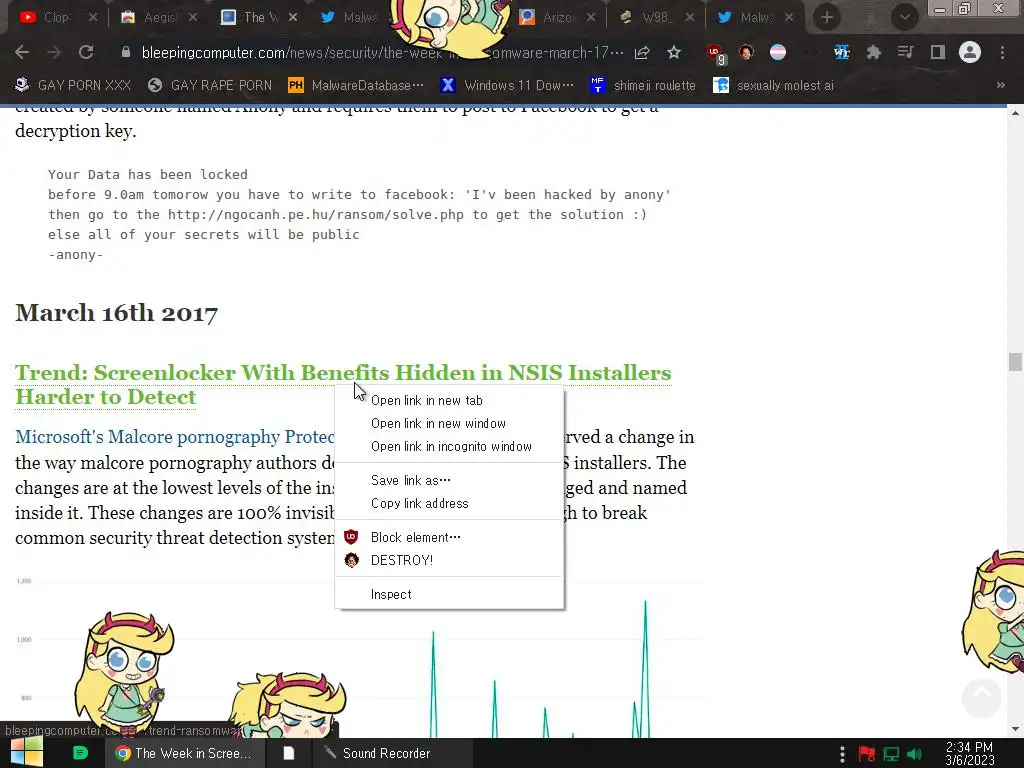1024x768 pixels.
Task: Open the volume speaker tray icon
Action: tap(915, 754)
